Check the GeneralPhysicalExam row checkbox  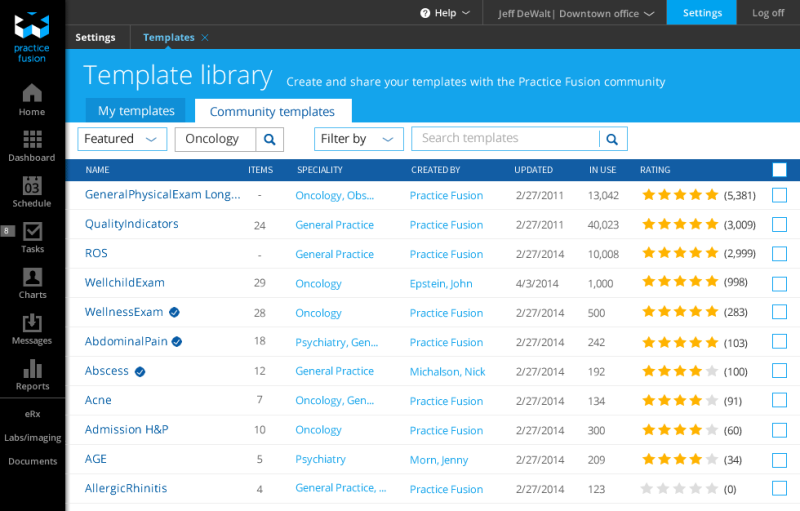tap(780, 195)
